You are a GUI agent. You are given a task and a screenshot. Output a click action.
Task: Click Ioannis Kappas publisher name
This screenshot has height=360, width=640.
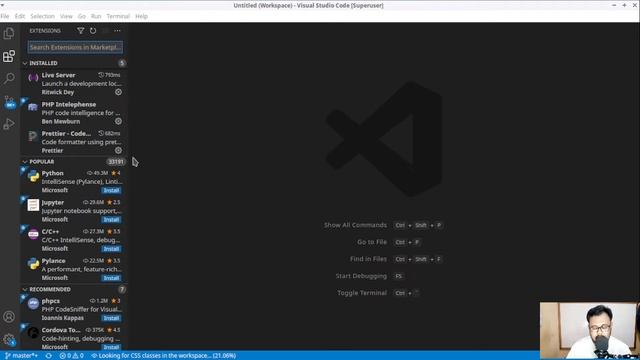tap(62, 318)
